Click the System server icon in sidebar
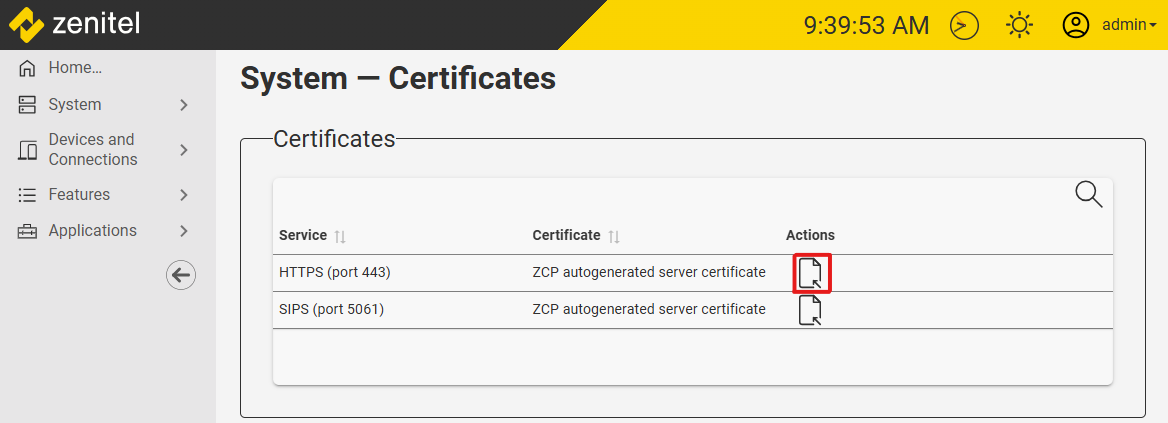The image size is (1168, 423). 28,105
